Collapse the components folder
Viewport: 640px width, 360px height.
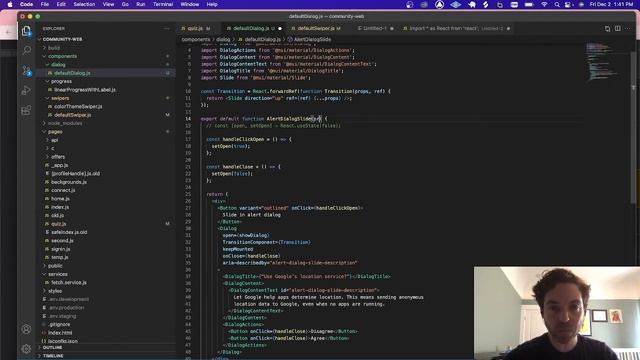[62, 56]
